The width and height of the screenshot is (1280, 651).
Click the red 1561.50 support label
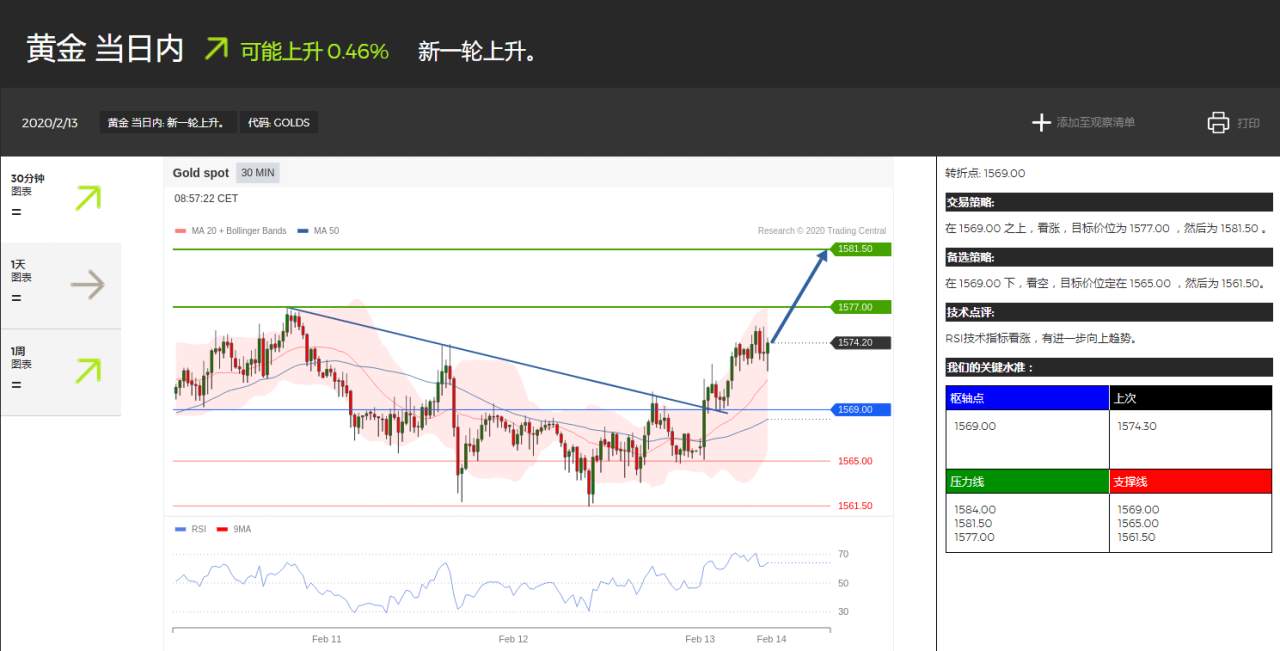click(x=855, y=506)
